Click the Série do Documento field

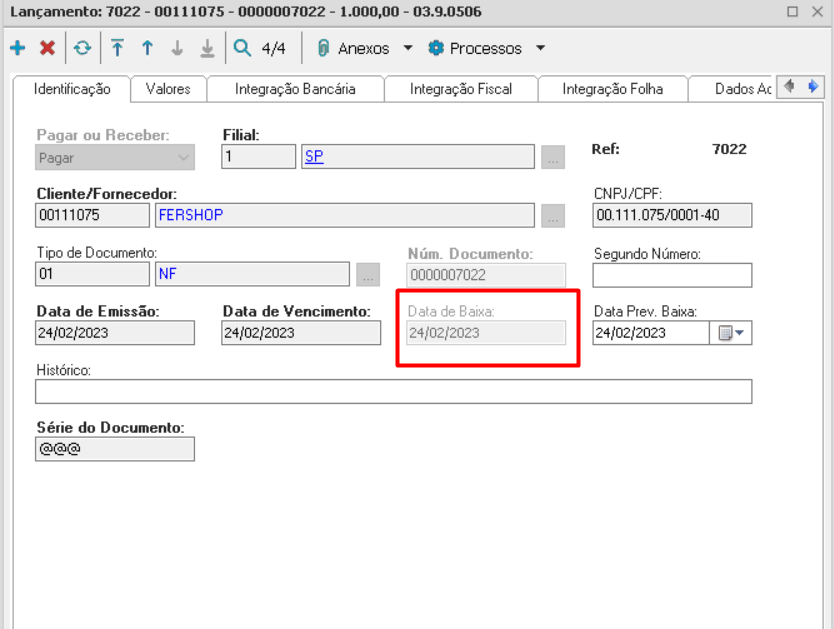click(115, 449)
